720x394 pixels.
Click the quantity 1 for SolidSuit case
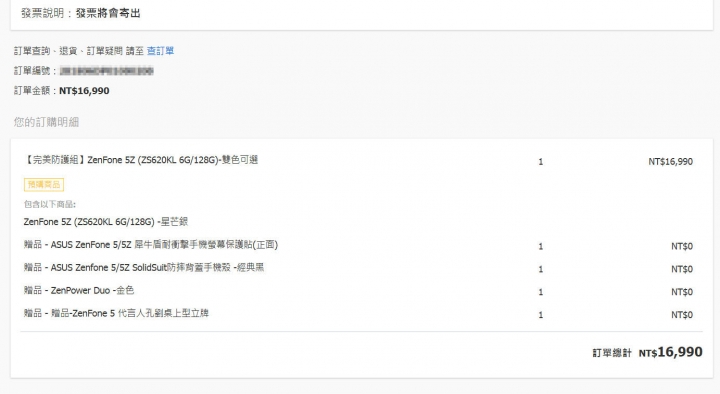pos(540,269)
